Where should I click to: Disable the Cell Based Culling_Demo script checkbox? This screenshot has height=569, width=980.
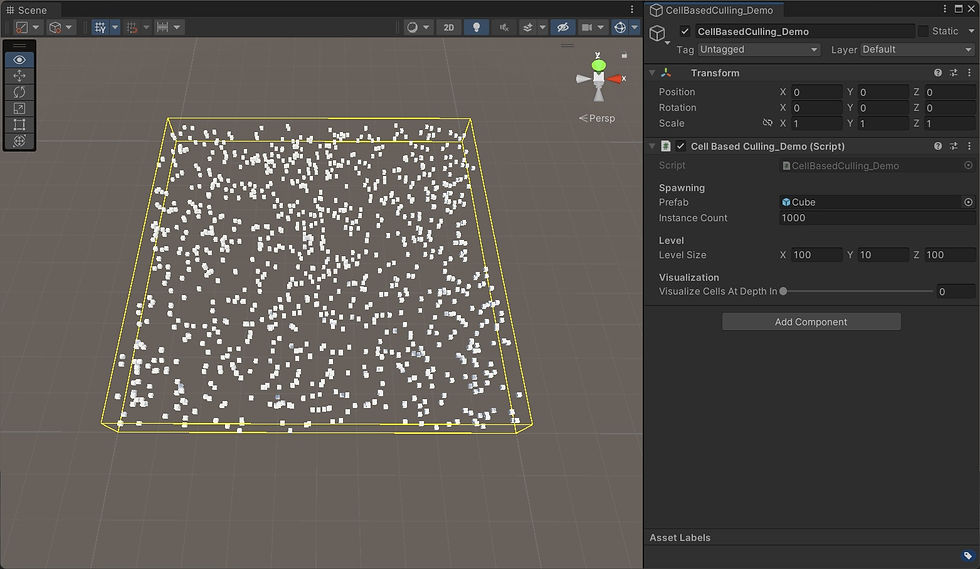point(681,146)
